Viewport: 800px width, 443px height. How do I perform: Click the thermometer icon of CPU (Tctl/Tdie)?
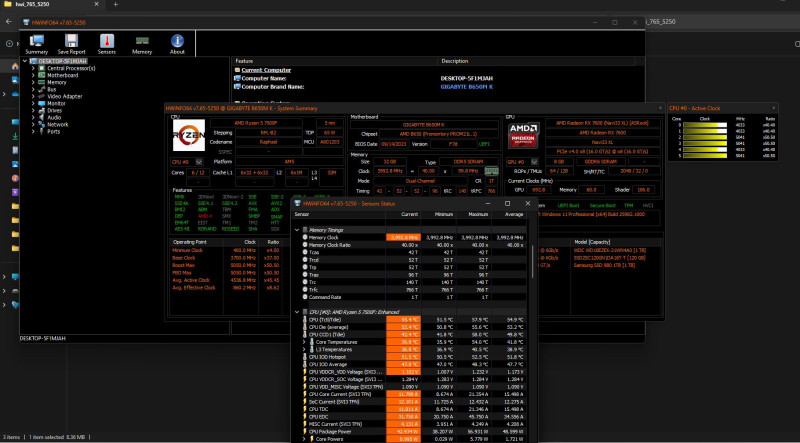tap(305, 319)
